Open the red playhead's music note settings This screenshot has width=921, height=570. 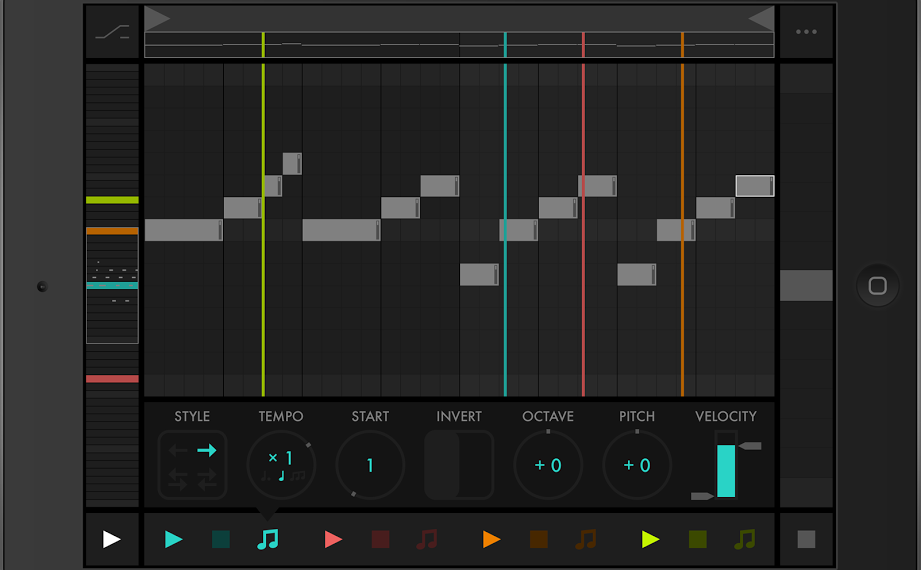point(427,540)
